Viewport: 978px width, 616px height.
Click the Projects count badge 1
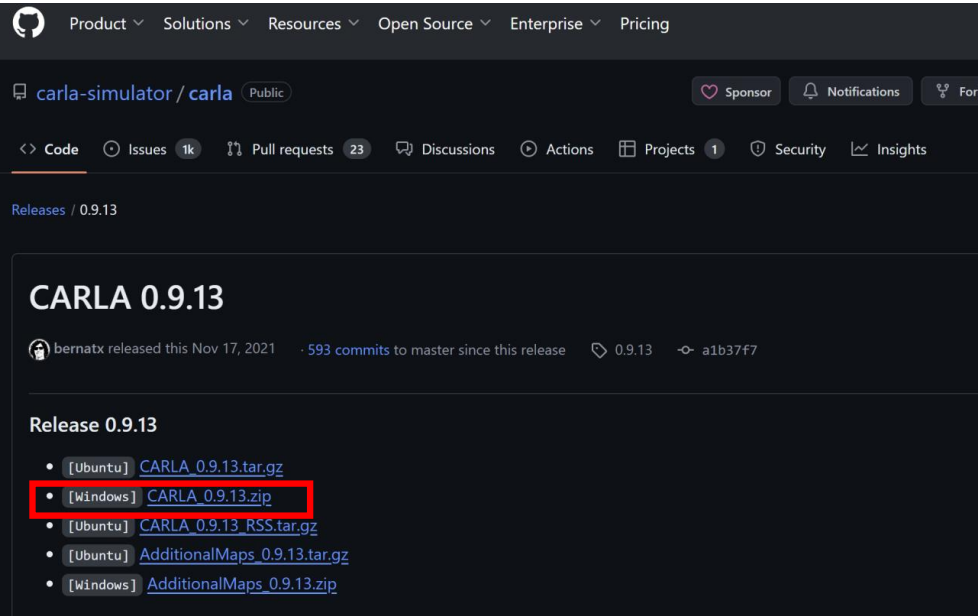click(714, 149)
